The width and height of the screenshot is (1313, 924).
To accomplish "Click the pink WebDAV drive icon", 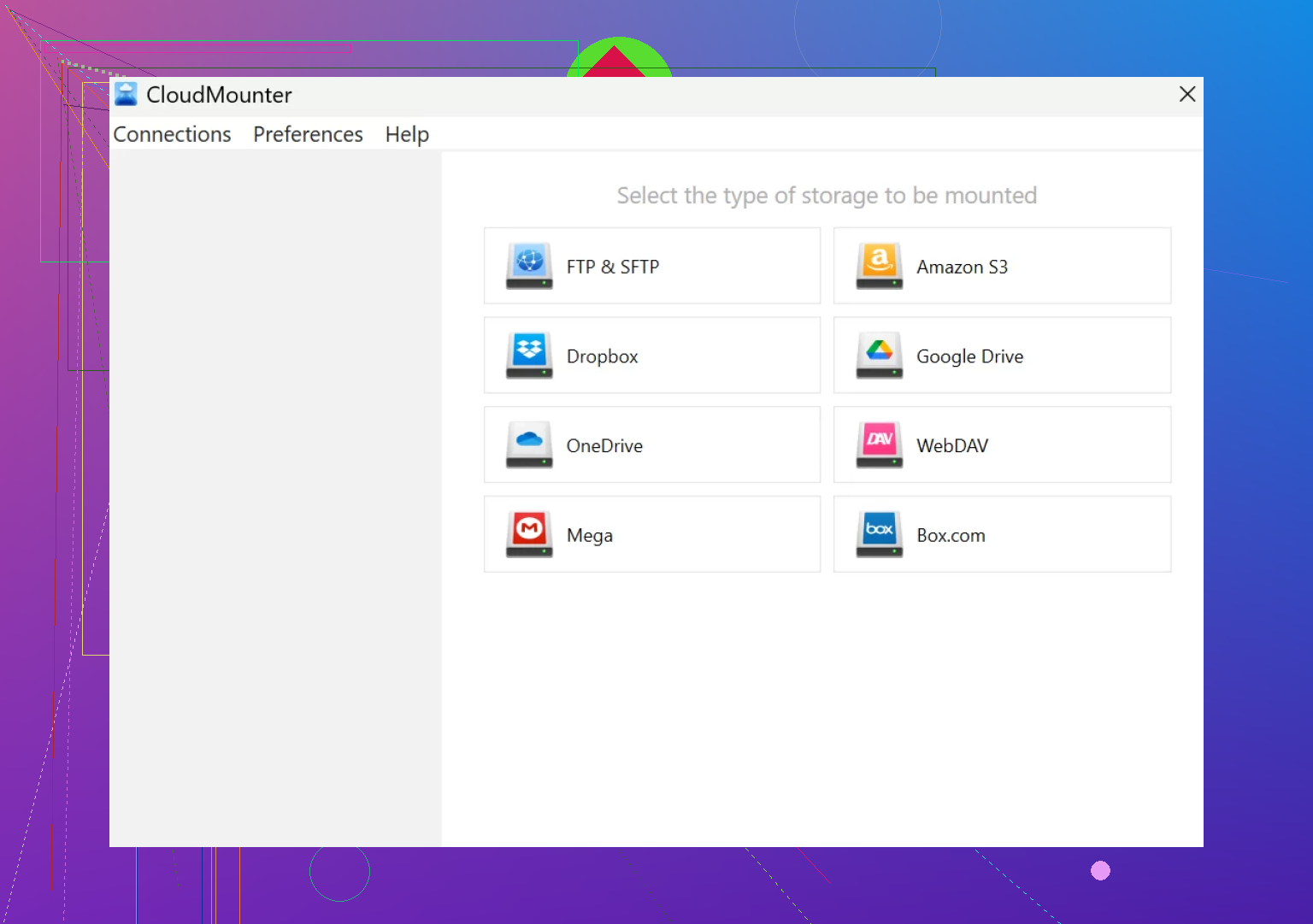I will [879, 444].
